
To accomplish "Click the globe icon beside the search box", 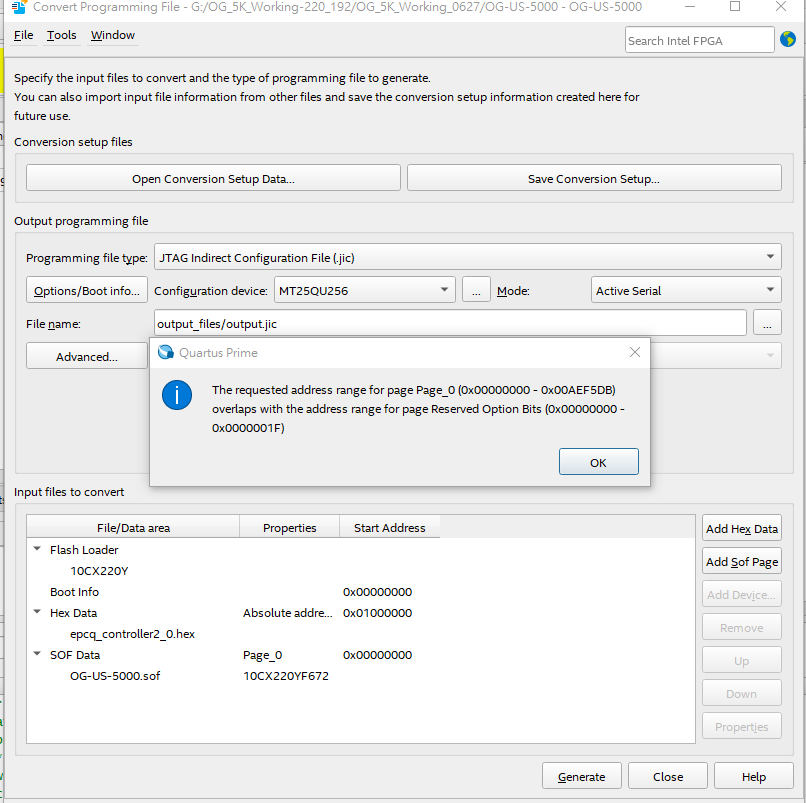I will tap(787, 39).
